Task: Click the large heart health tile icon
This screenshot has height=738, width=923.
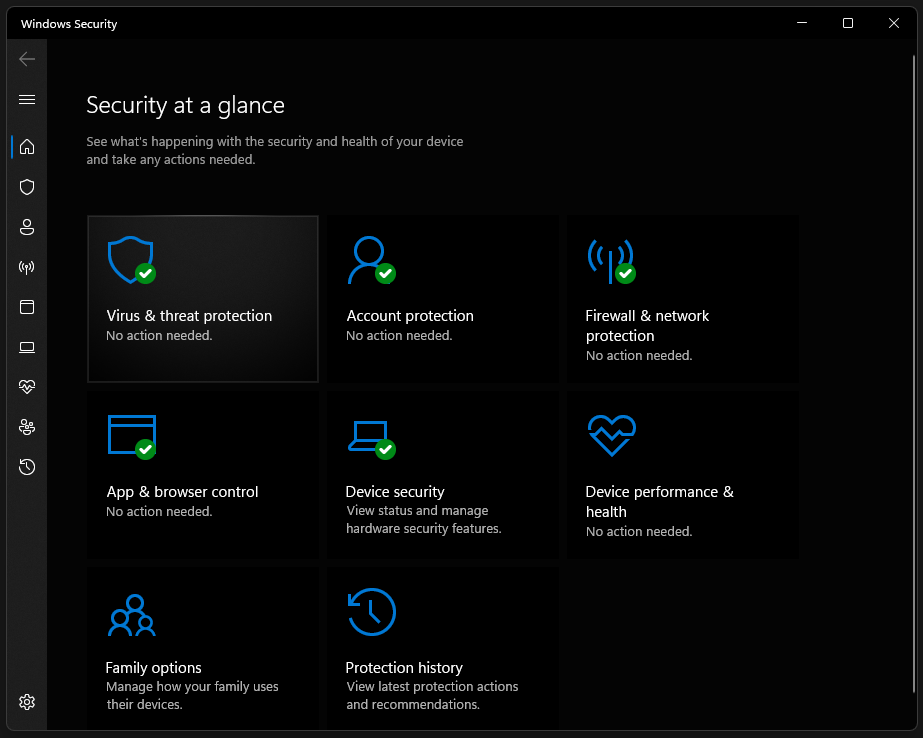Action: [612, 436]
